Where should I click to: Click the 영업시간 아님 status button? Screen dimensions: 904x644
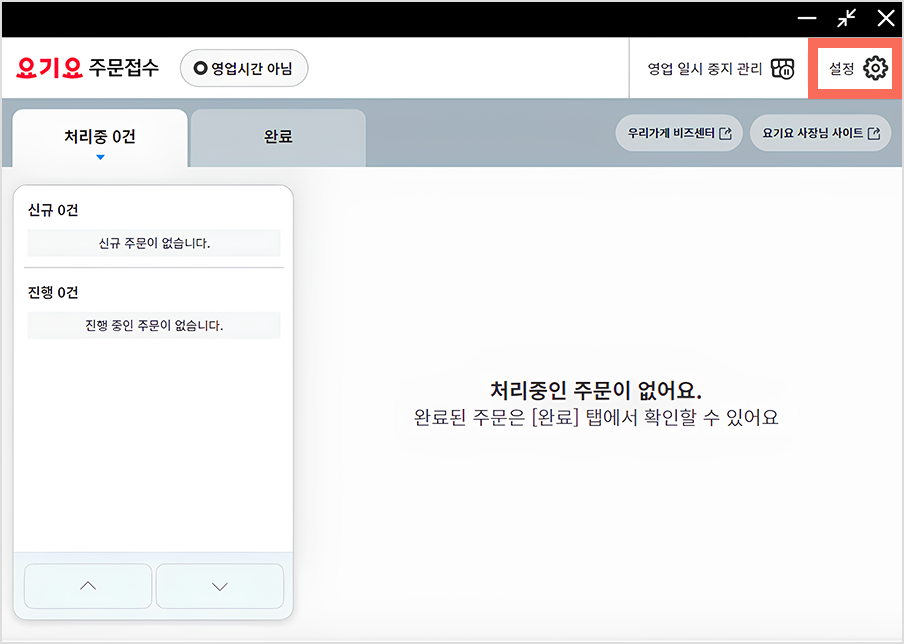click(244, 68)
